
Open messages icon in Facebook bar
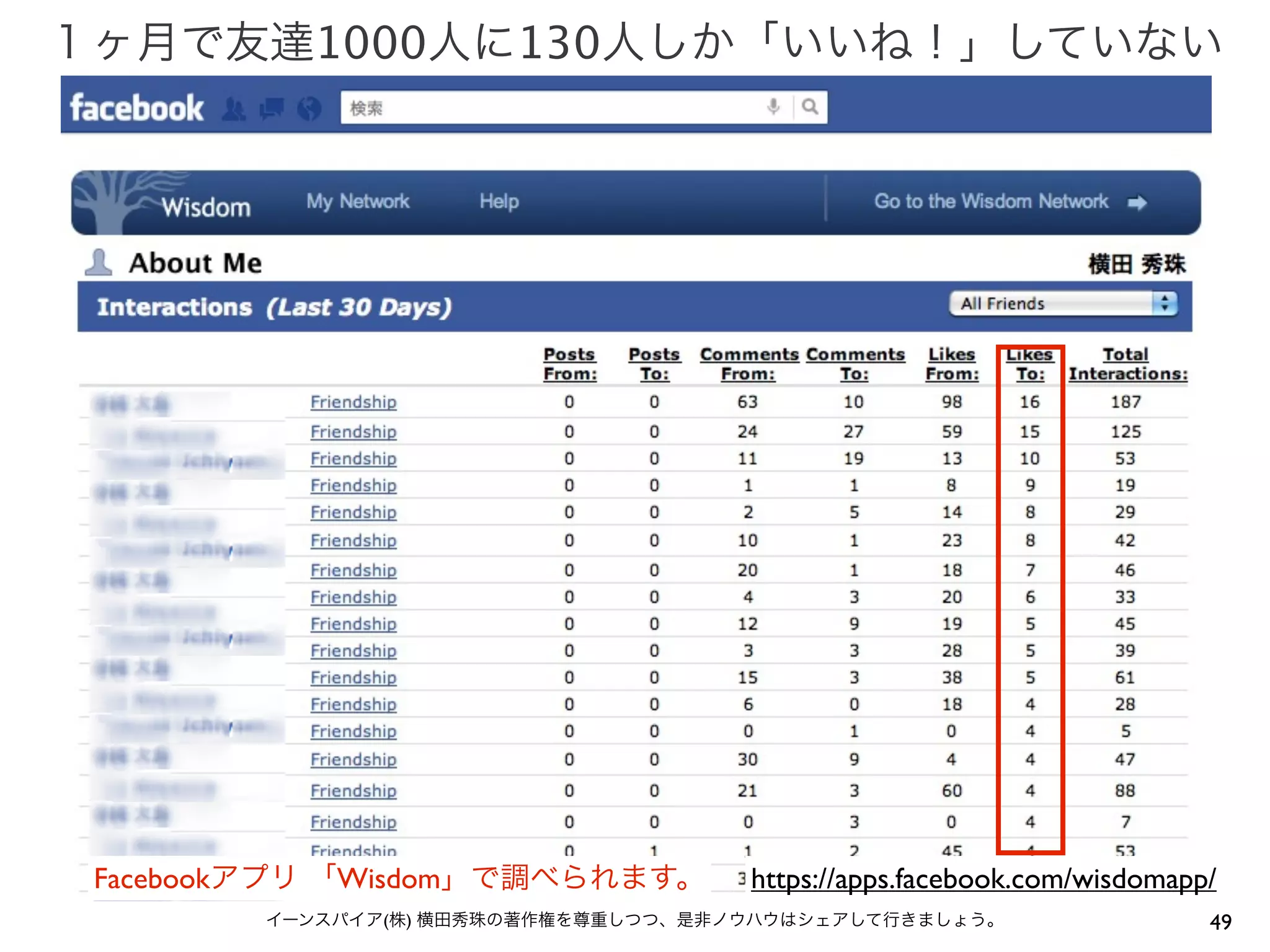[x=272, y=109]
